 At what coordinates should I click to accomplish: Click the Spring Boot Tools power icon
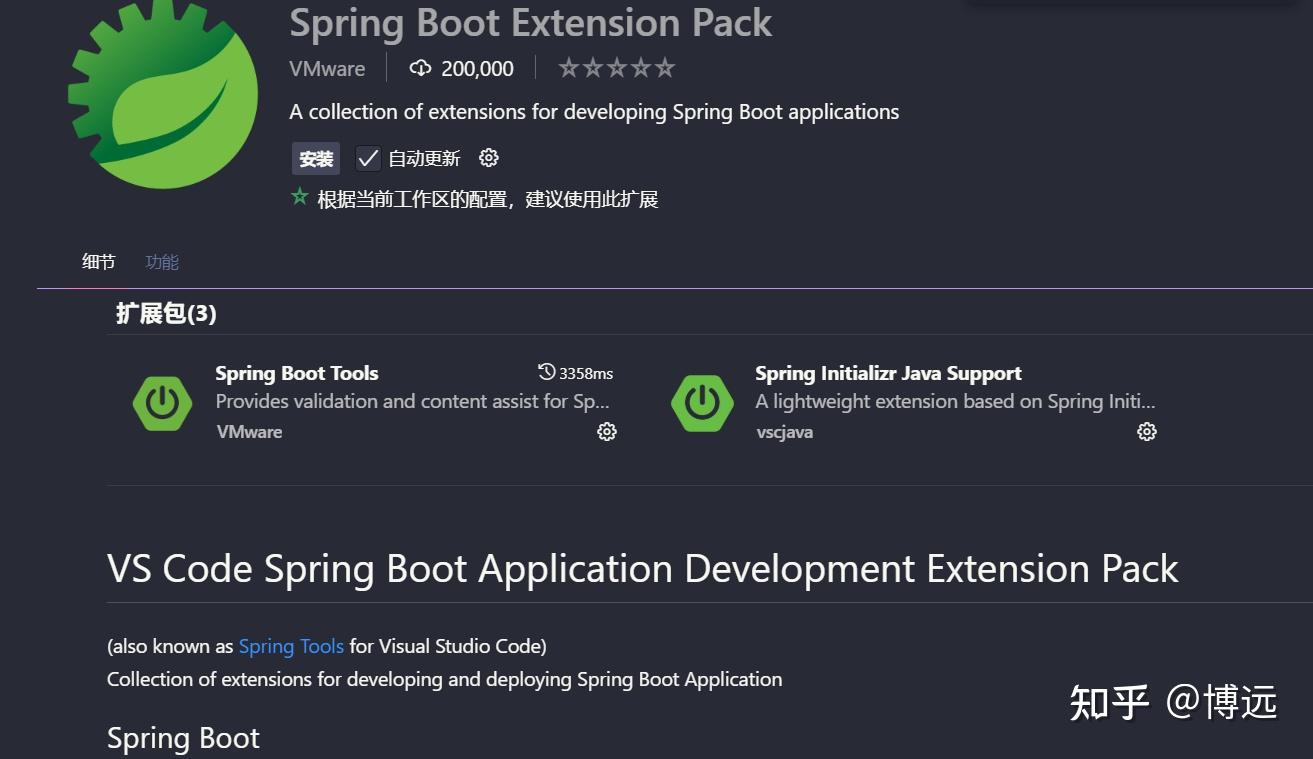[x=162, y=403]
